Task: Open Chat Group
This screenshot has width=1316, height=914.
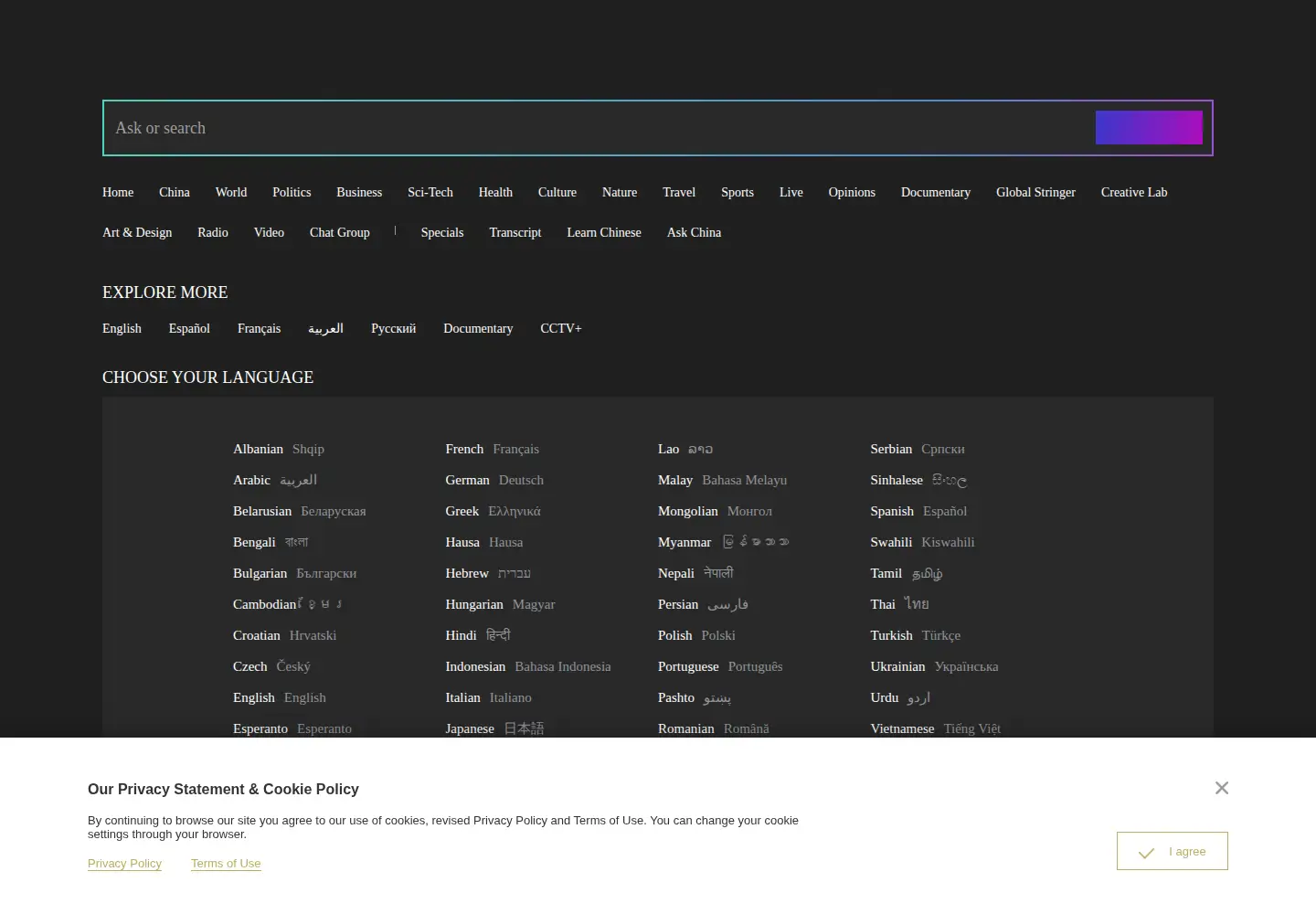Action: click(x=340, y=232)
